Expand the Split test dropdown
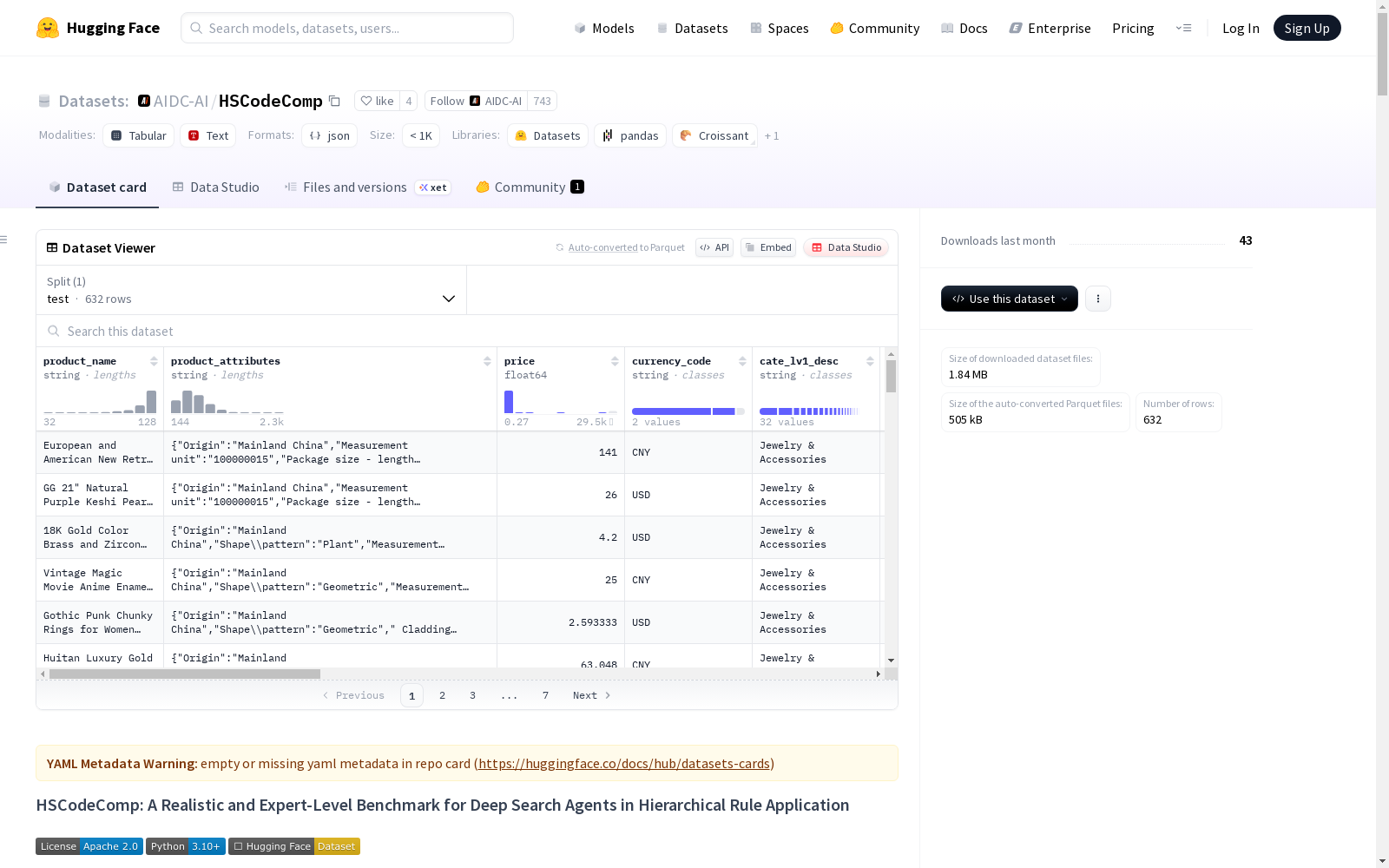The width and height of the screenshot is (1389, 868). pos(252,290)
